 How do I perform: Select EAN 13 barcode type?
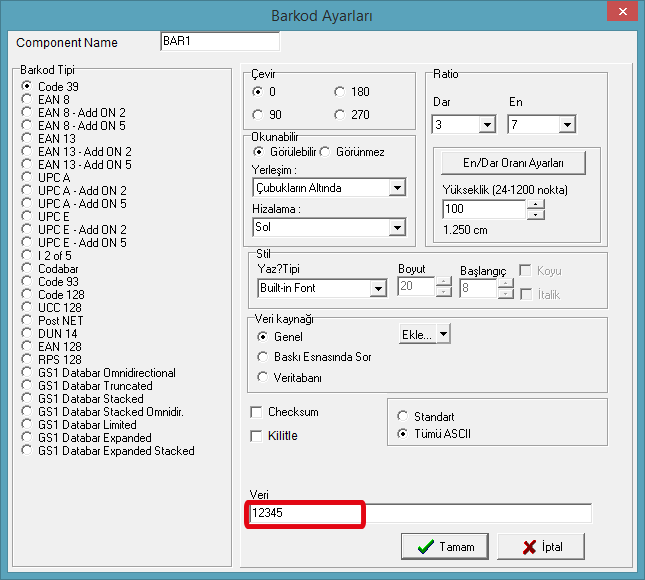28,139
